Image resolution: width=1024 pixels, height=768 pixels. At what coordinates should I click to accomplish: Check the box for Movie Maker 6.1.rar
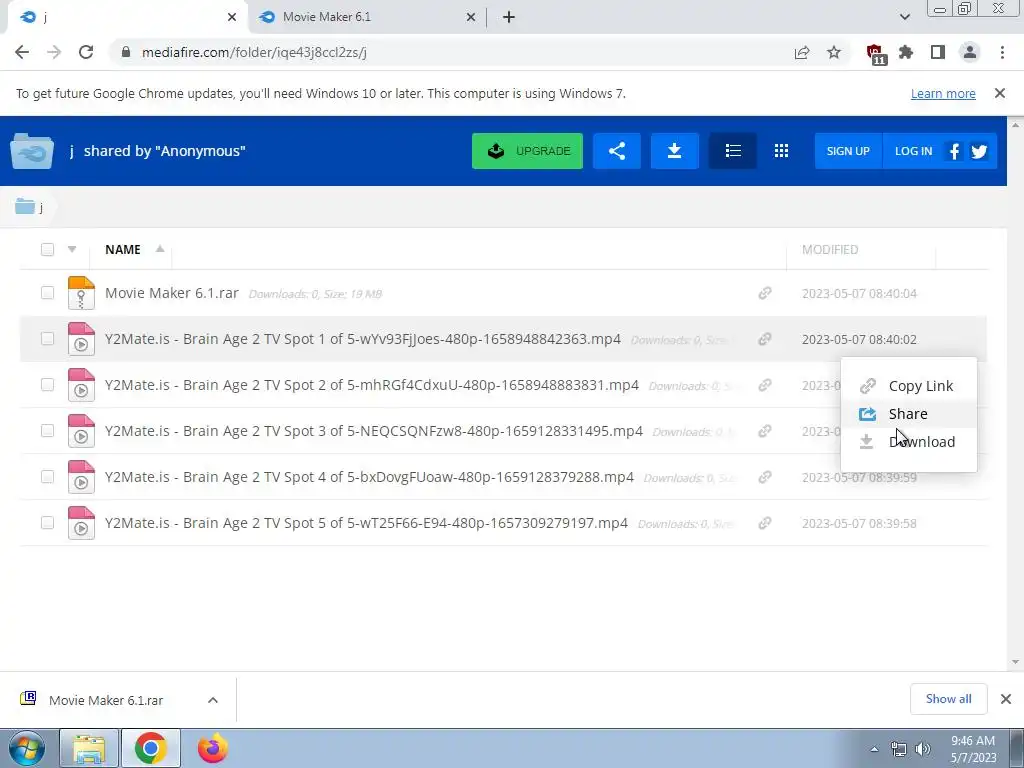click(x=47, y=293)
